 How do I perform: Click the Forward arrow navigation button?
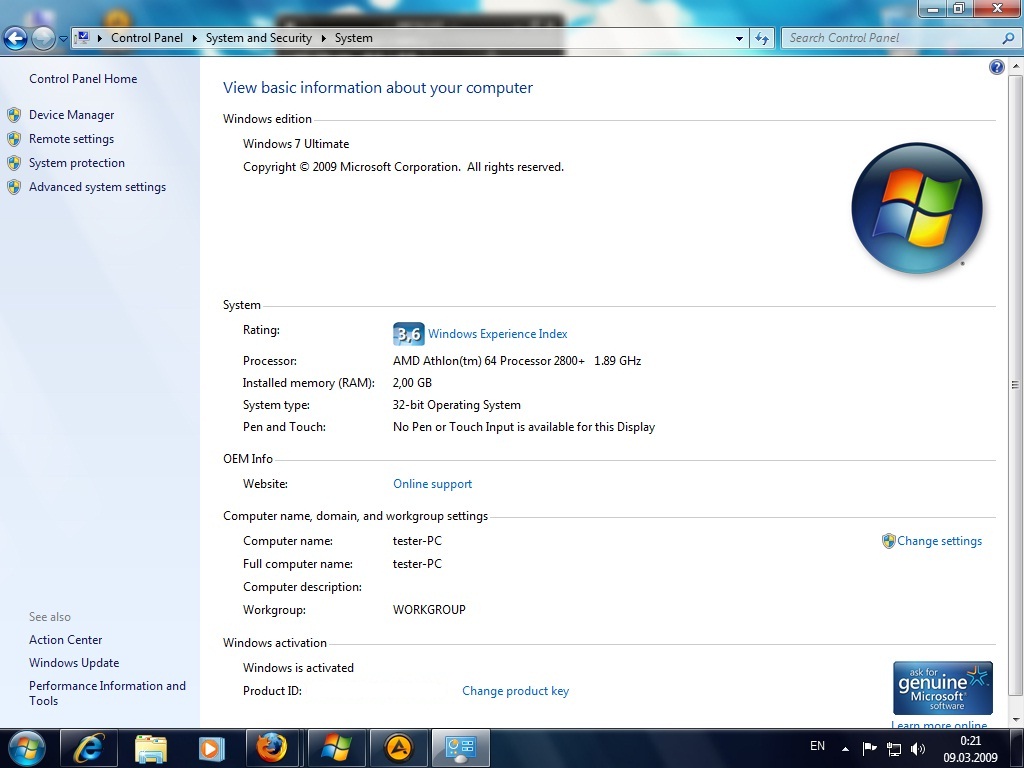point(43,39)
